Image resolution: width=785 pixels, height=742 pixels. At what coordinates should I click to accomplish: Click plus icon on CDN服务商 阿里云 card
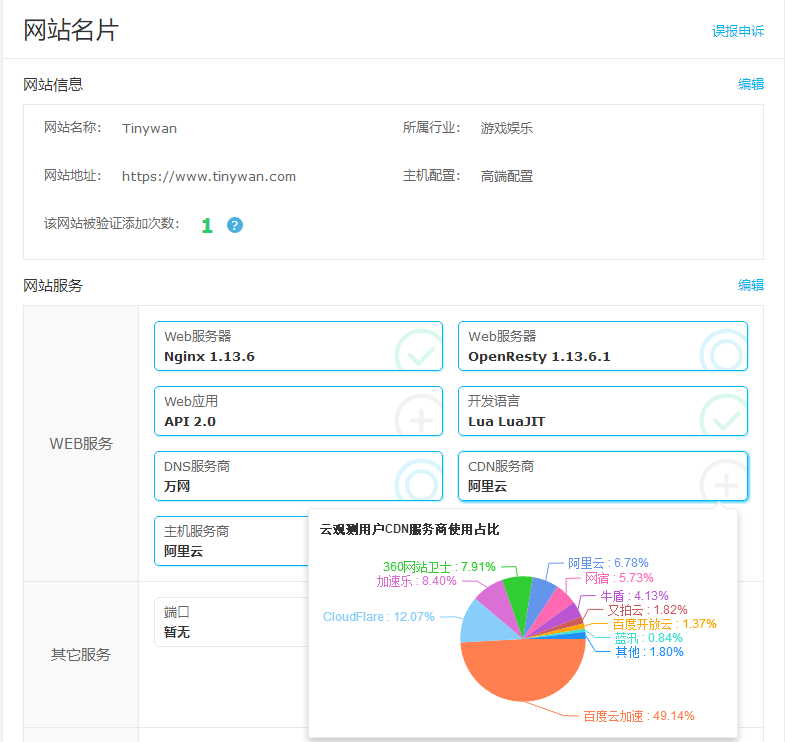tap(724, 484)
